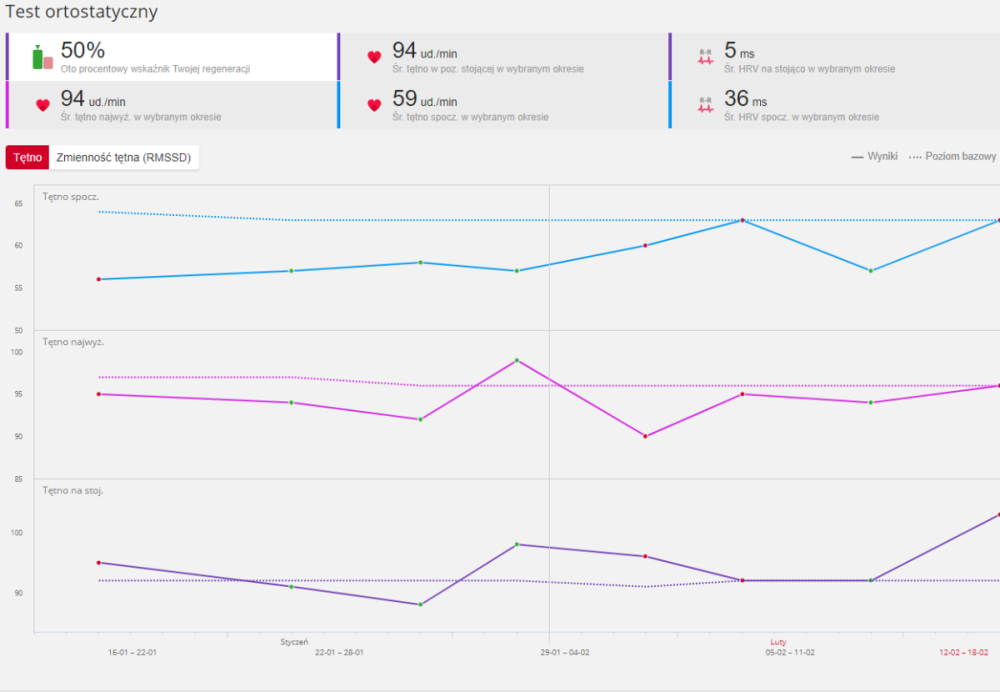The width and height of the screenshot is (1000, 692).
Task: Click R-R icon next to 5 ms
Action: coord(705,57)
